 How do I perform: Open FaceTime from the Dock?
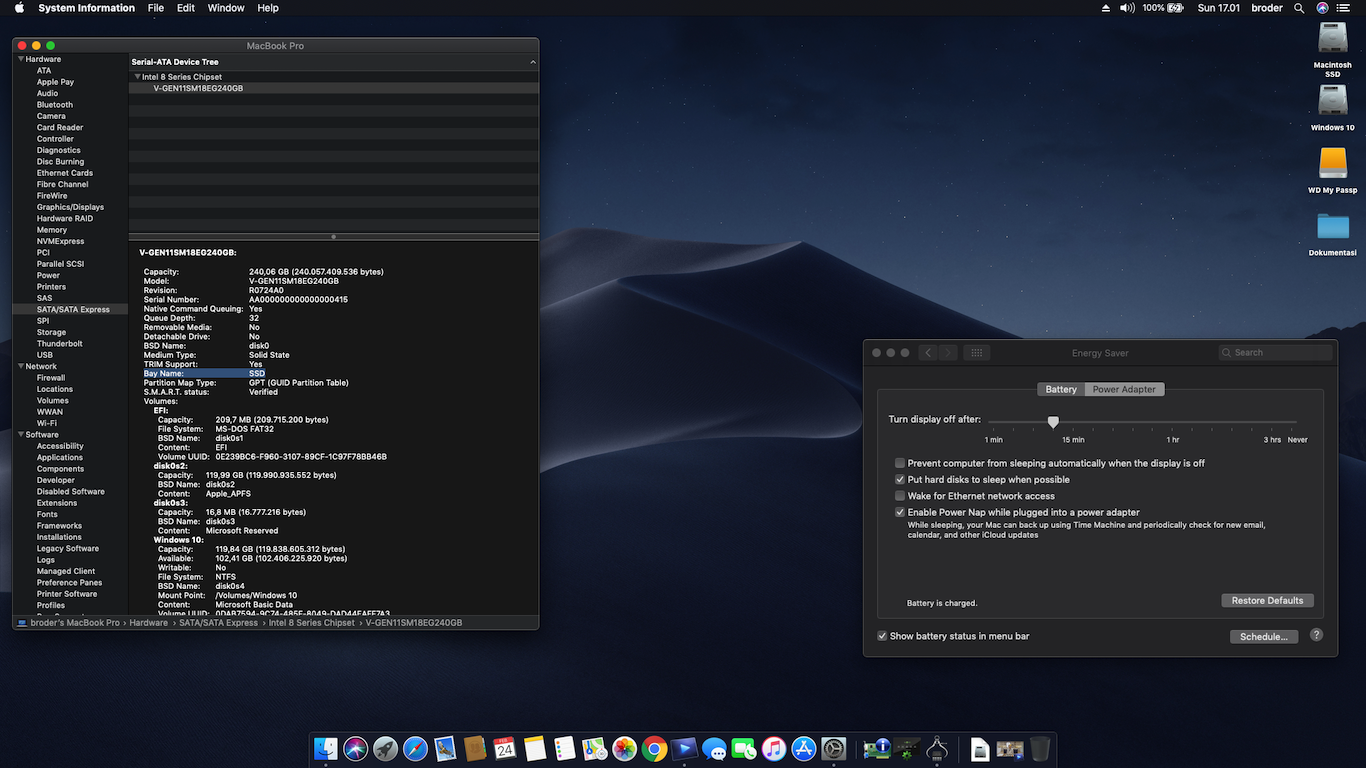[744, 749]
